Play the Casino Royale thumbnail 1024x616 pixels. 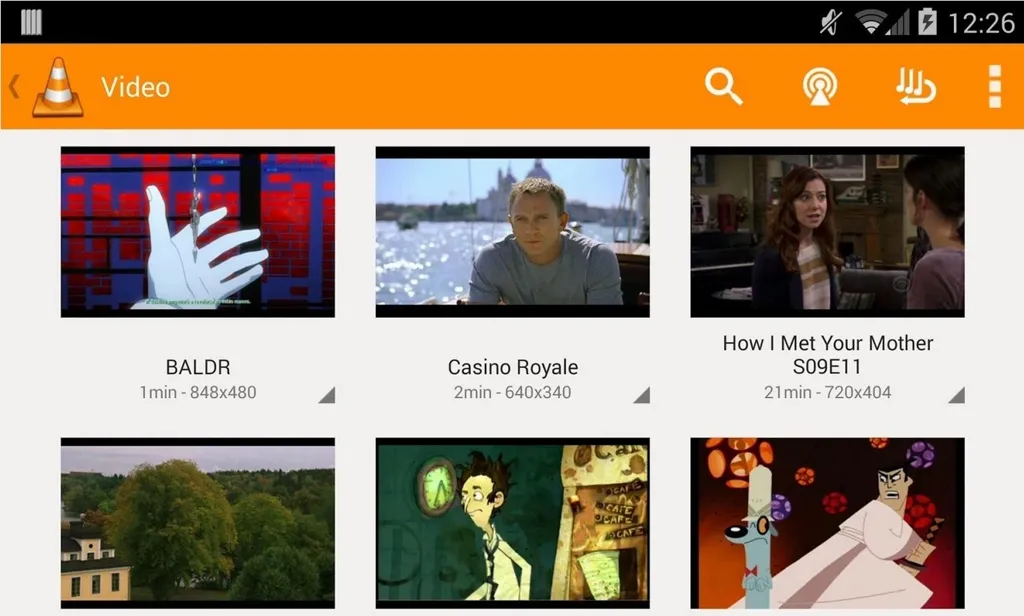tap(513, 232)
